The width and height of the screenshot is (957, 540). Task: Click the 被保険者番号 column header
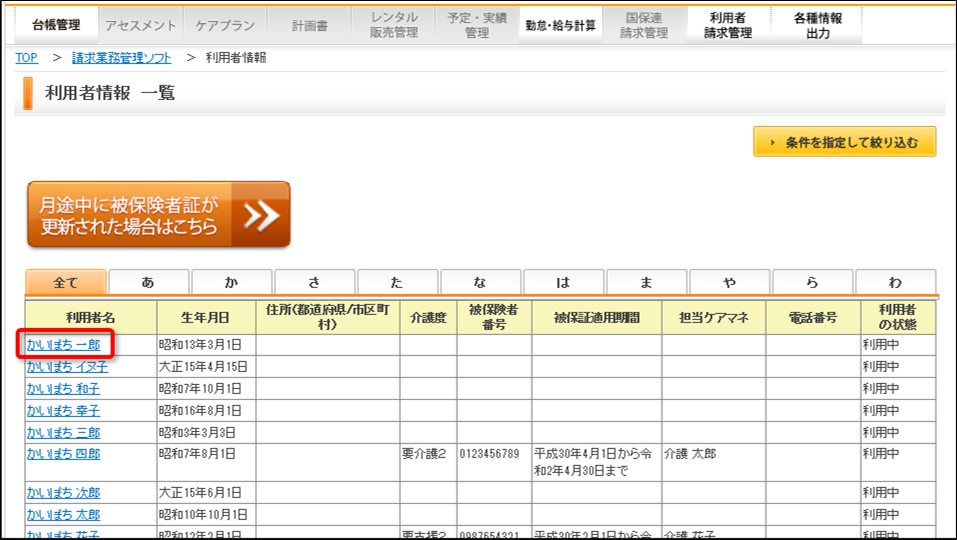[494, 317]
